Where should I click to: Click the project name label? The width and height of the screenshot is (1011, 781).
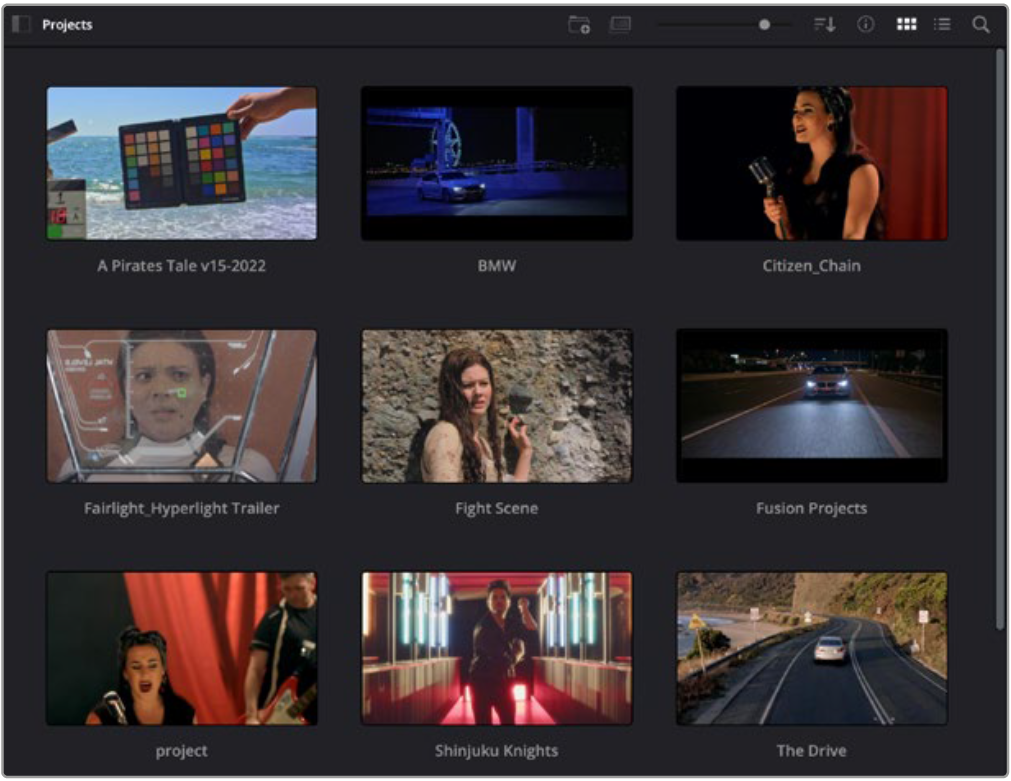point(182,751)
